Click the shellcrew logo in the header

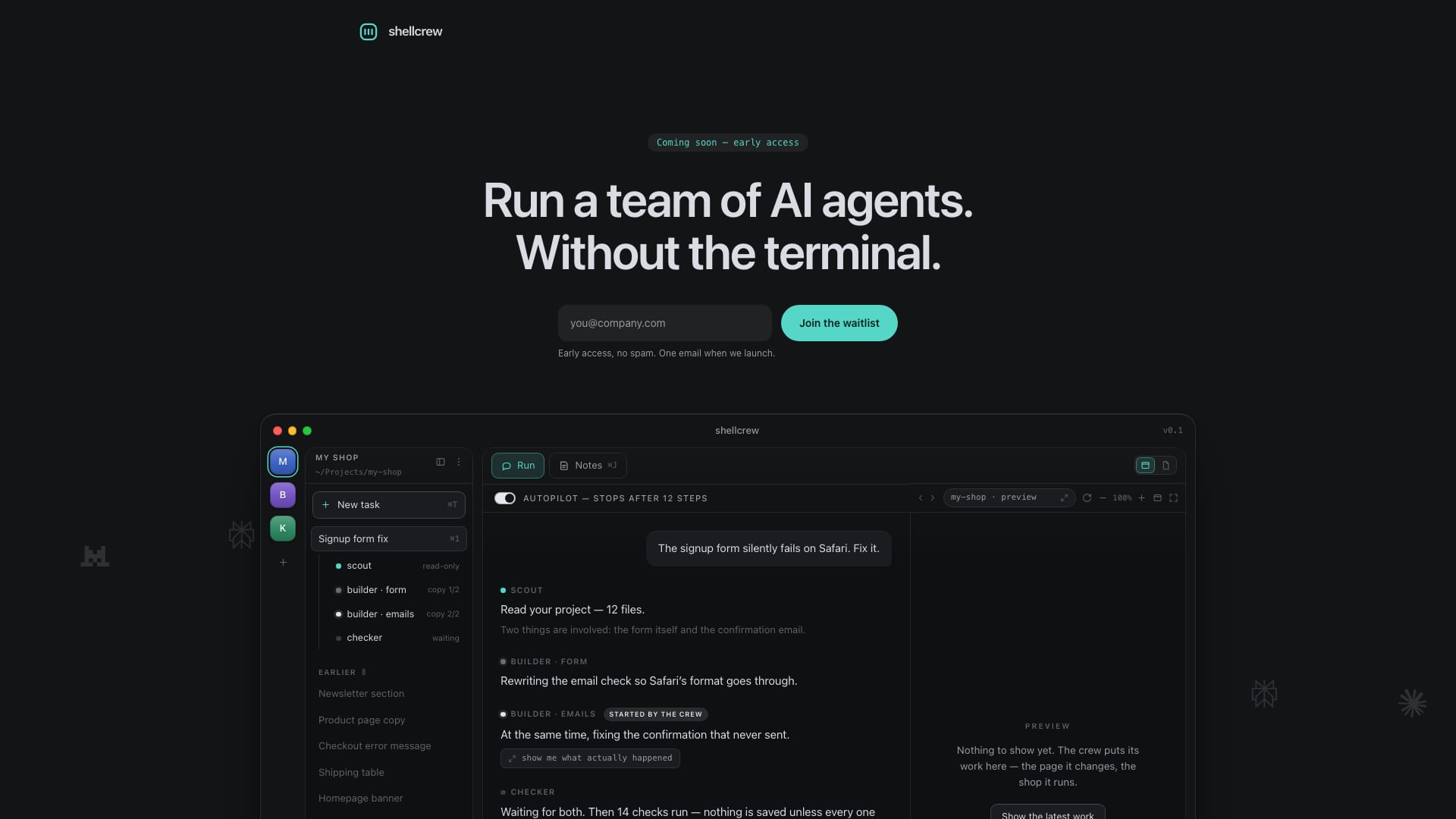pyautogui.click(x=400, y=31)
